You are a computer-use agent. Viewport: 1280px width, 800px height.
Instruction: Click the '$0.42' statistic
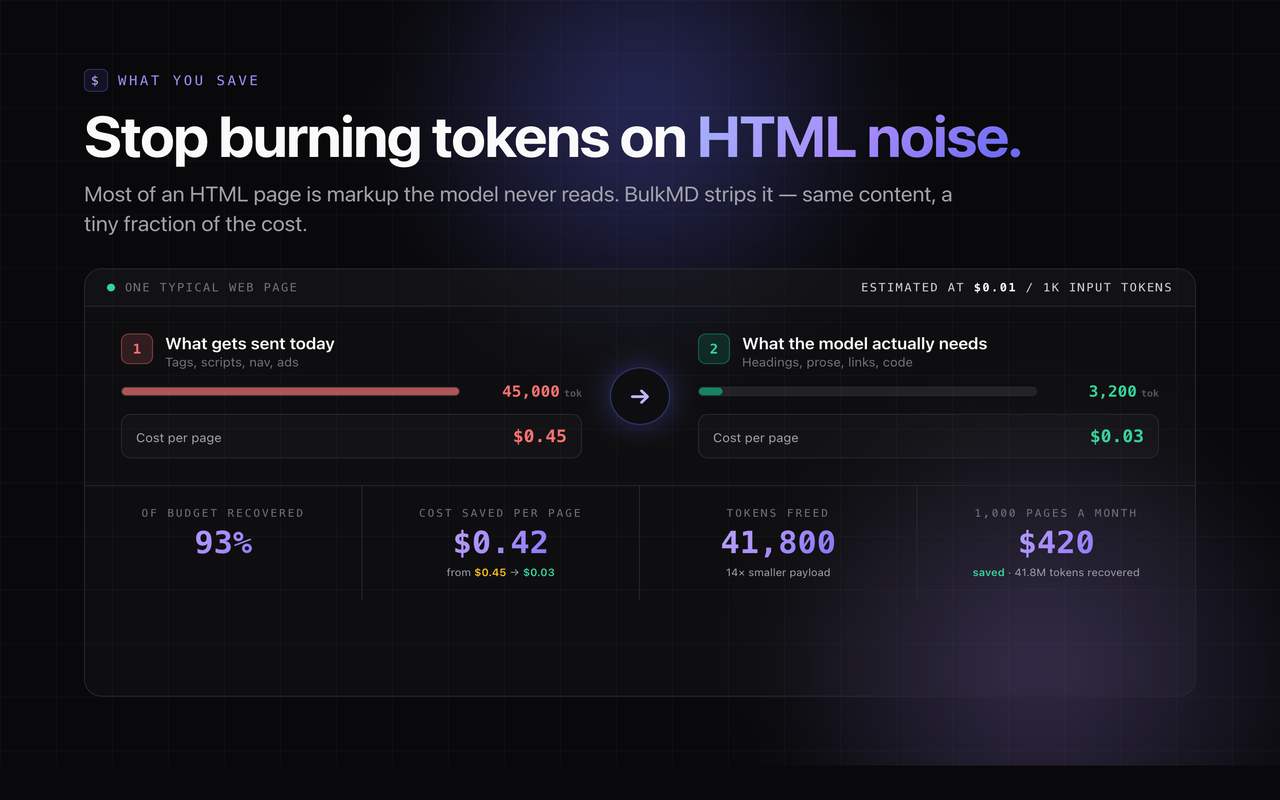[500, 542]
